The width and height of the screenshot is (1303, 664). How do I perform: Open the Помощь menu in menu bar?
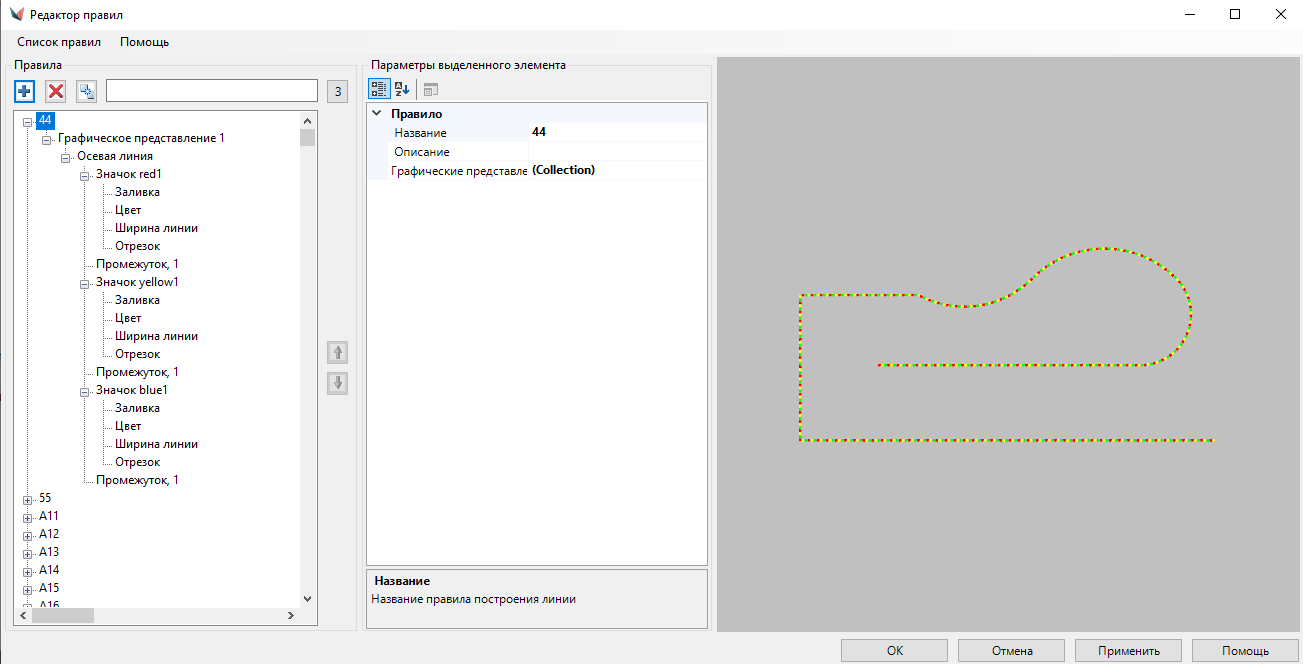(144, 42)
